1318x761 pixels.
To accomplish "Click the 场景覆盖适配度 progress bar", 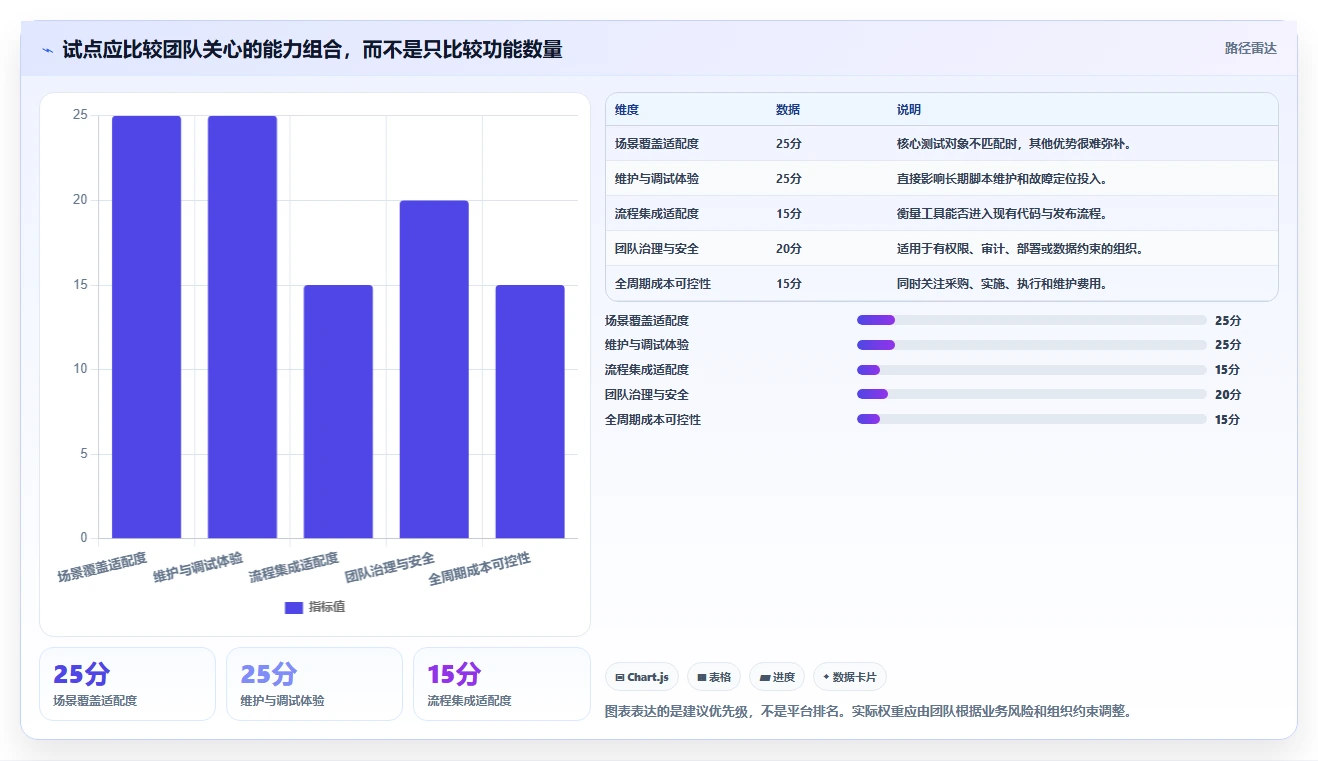I will pos(1031,320).
